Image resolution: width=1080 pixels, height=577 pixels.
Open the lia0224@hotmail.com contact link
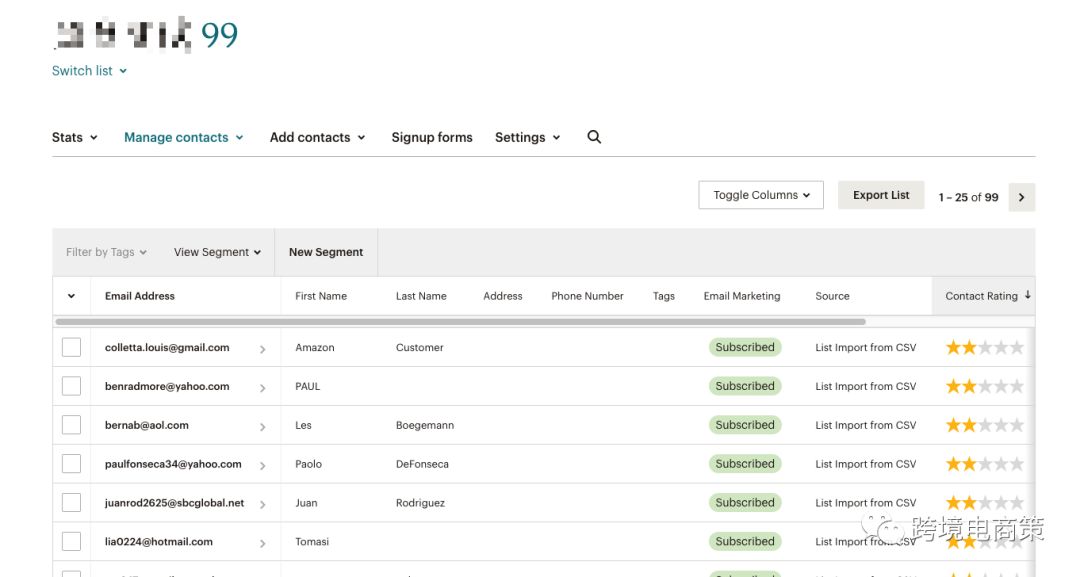159,542
